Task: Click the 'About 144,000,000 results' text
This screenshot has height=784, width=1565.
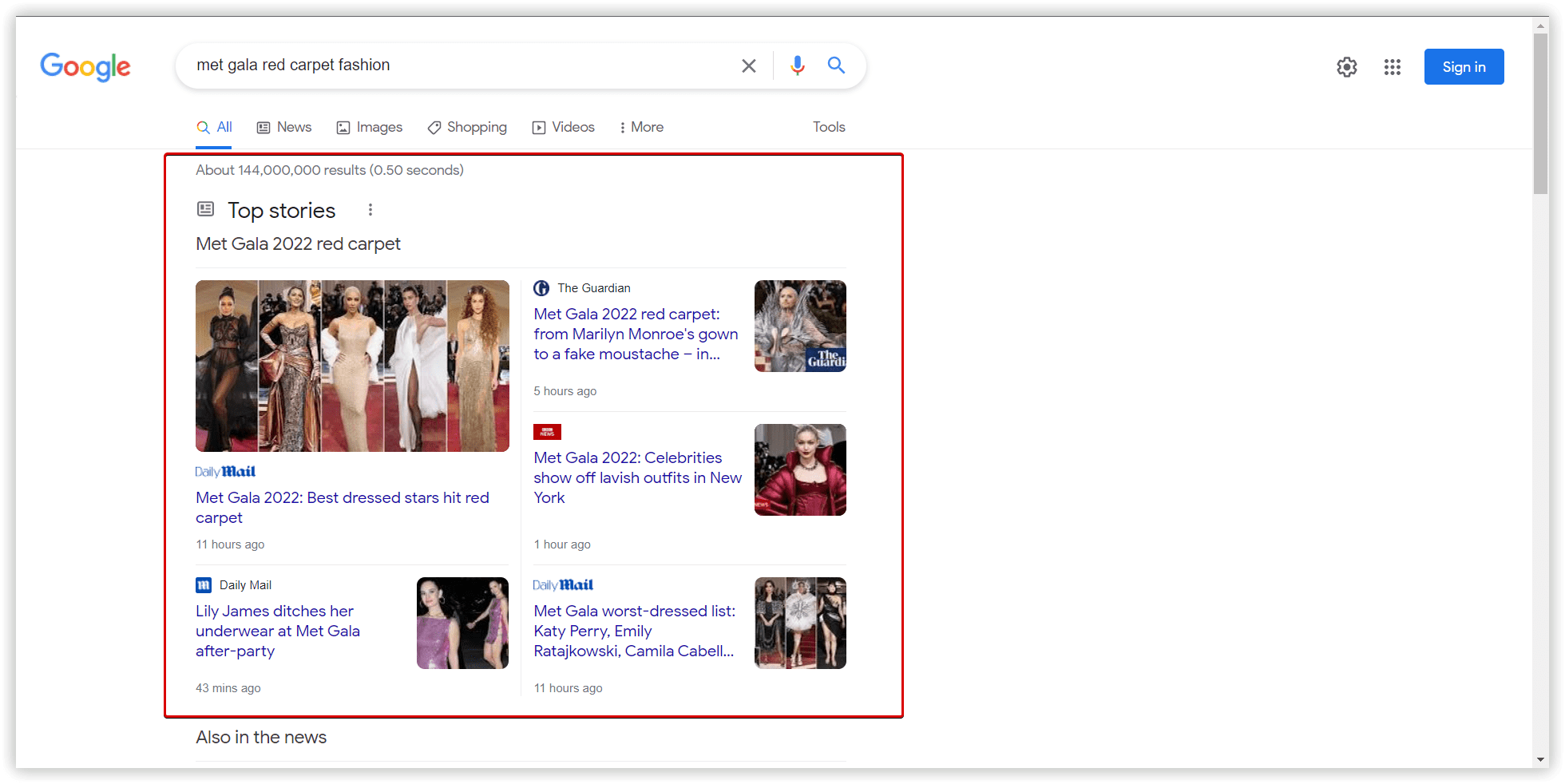Action: click(x=330, y=170)
